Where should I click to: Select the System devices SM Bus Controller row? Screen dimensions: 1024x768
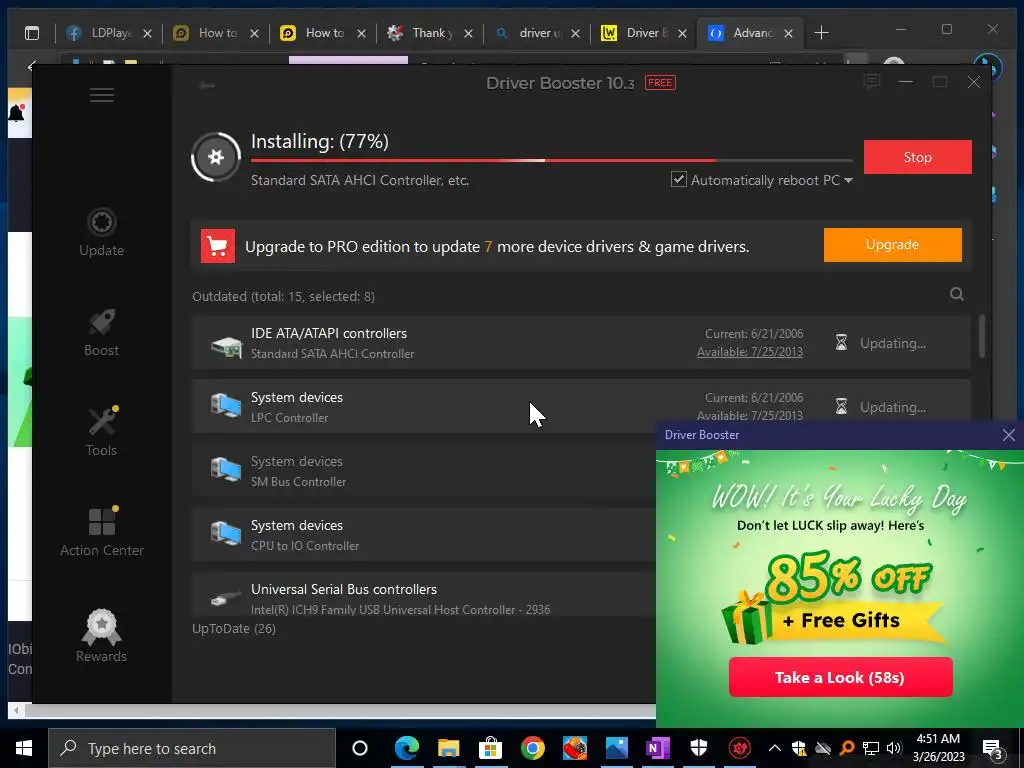[x=423, y=470]
